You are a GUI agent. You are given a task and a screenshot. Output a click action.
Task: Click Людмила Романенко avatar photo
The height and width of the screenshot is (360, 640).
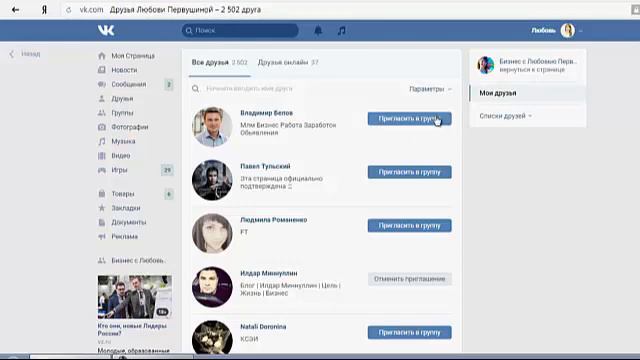(212, 233)
